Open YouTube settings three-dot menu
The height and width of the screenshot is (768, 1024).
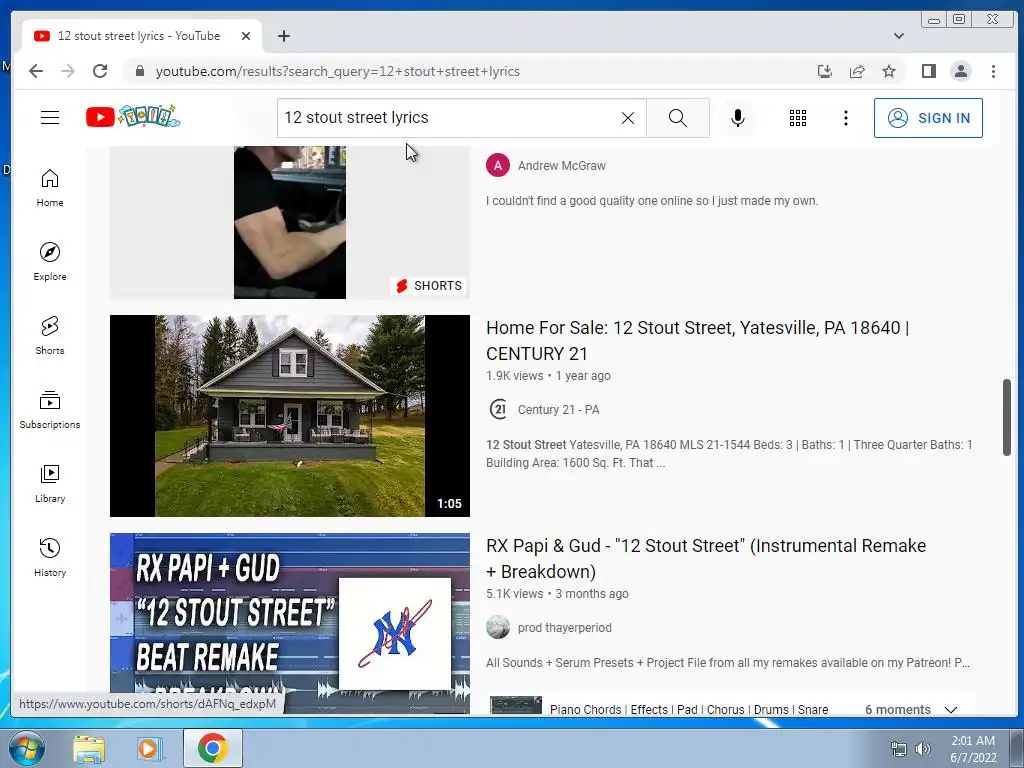846,118
